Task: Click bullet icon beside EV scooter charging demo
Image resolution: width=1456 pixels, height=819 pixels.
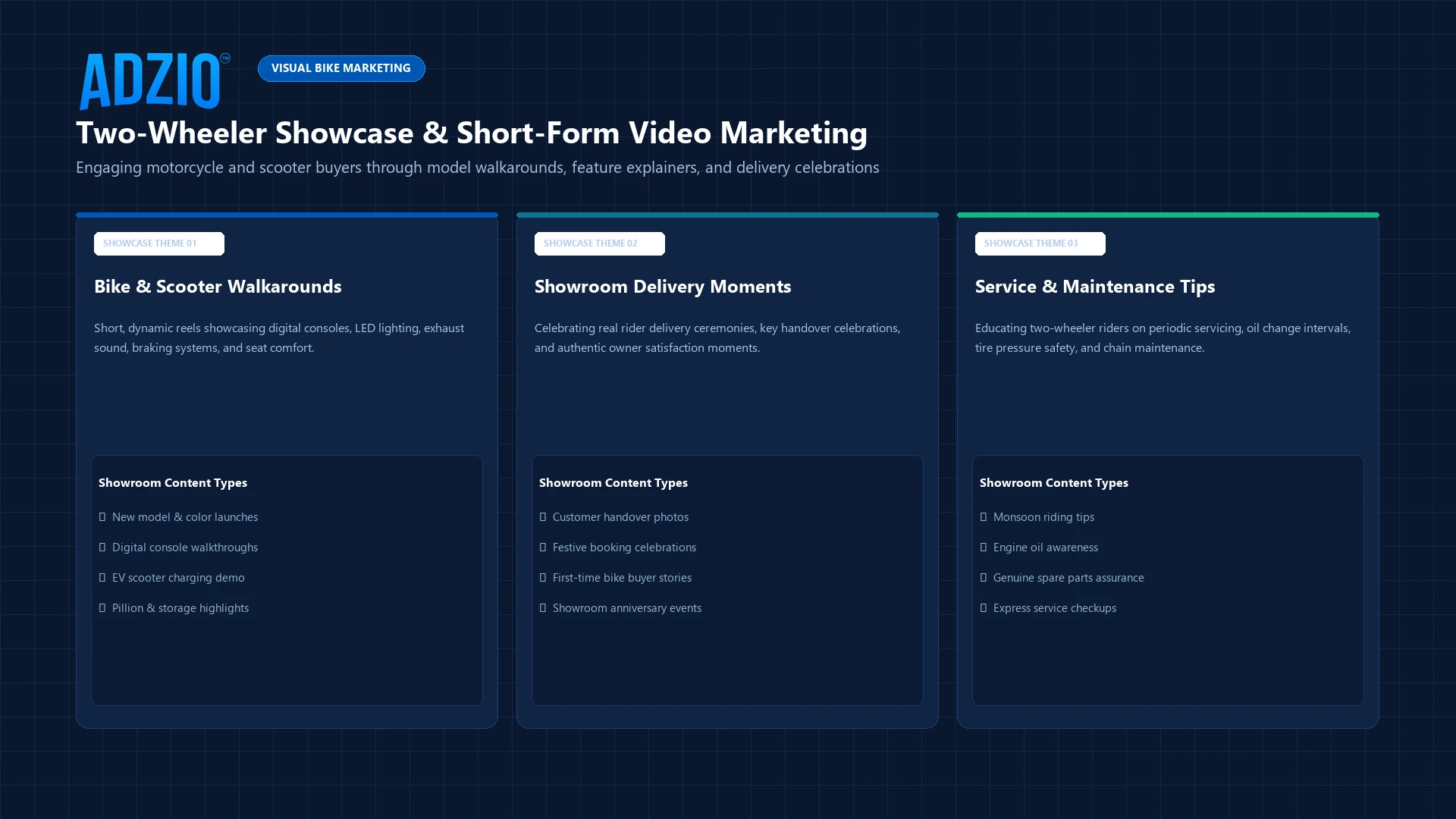Action: tap(102, 578)
